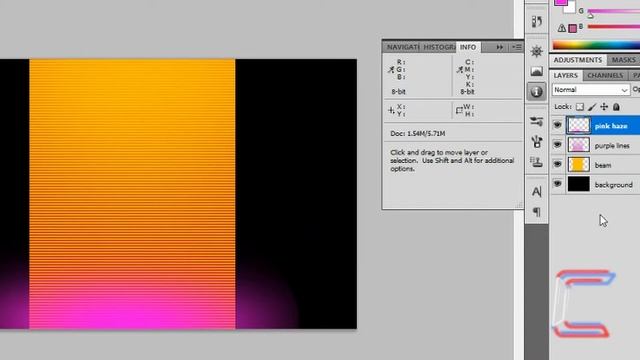Open CMYK eyedropper readout options

coord(460,70)
